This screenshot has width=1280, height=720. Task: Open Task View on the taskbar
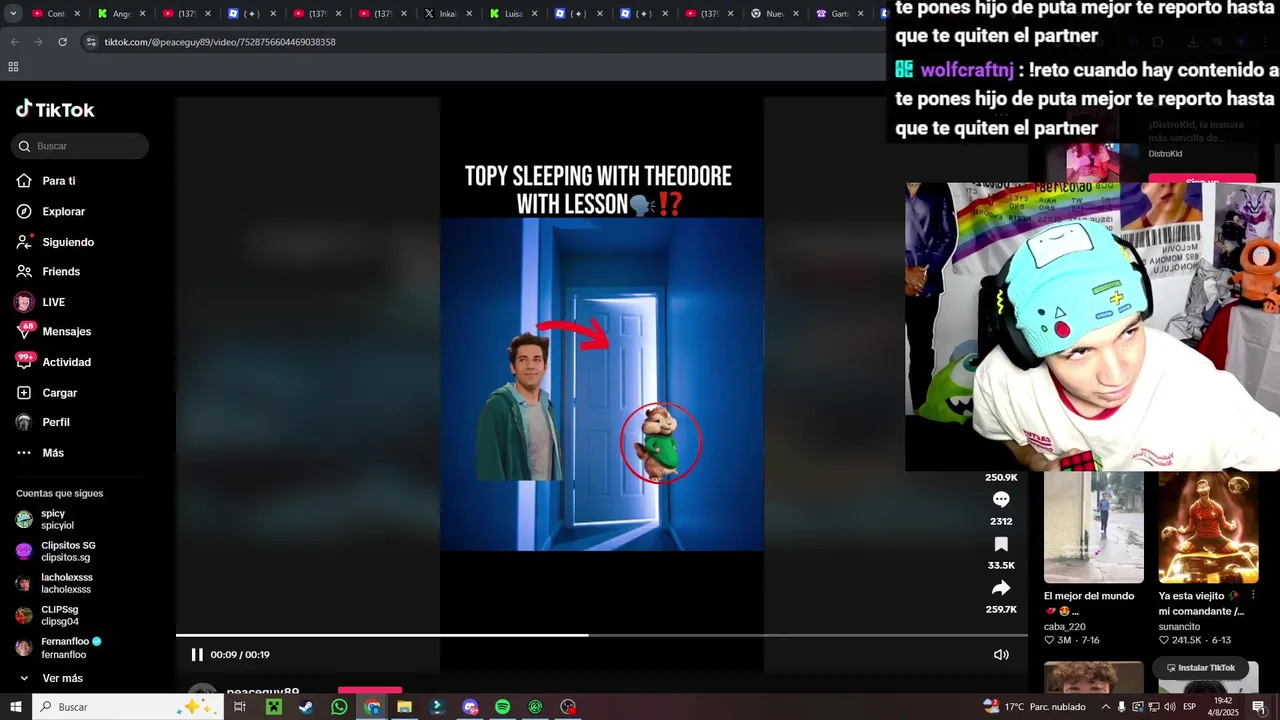pyautogui.click(x=240, y=707)
